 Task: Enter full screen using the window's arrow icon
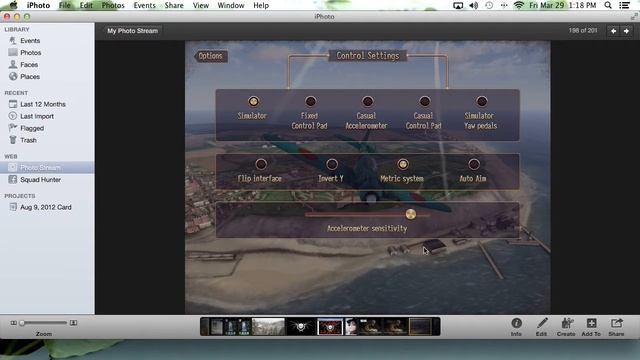tap(633, 16)
